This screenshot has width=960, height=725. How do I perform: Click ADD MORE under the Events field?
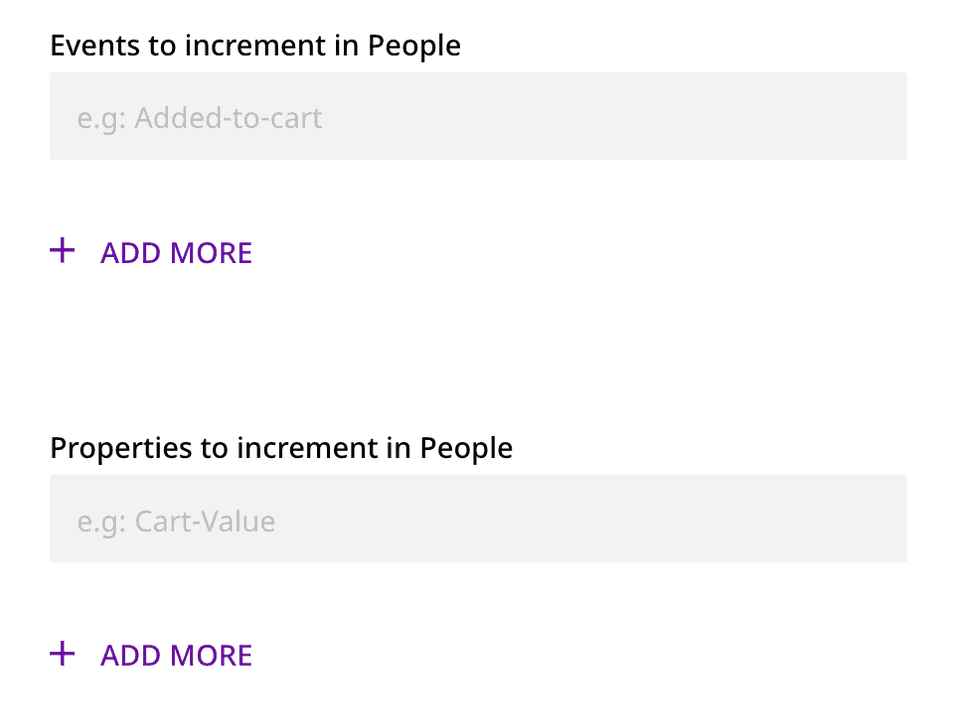coord(175,253)
